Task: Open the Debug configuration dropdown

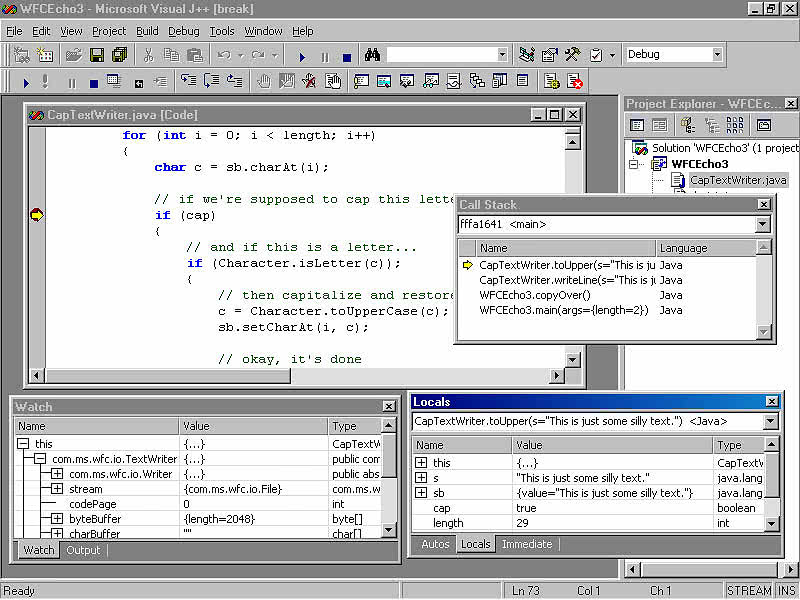Action: coord(717,55)
